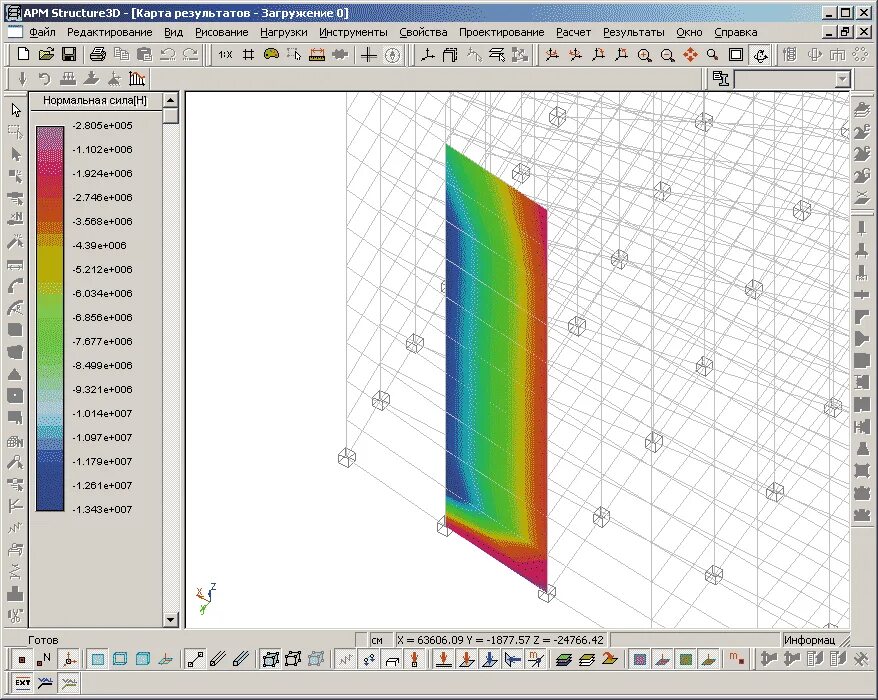The width and height of the screenshot is (878, 700).
Task: Open the Инструменты menu
Action: [x=353, y=32]
